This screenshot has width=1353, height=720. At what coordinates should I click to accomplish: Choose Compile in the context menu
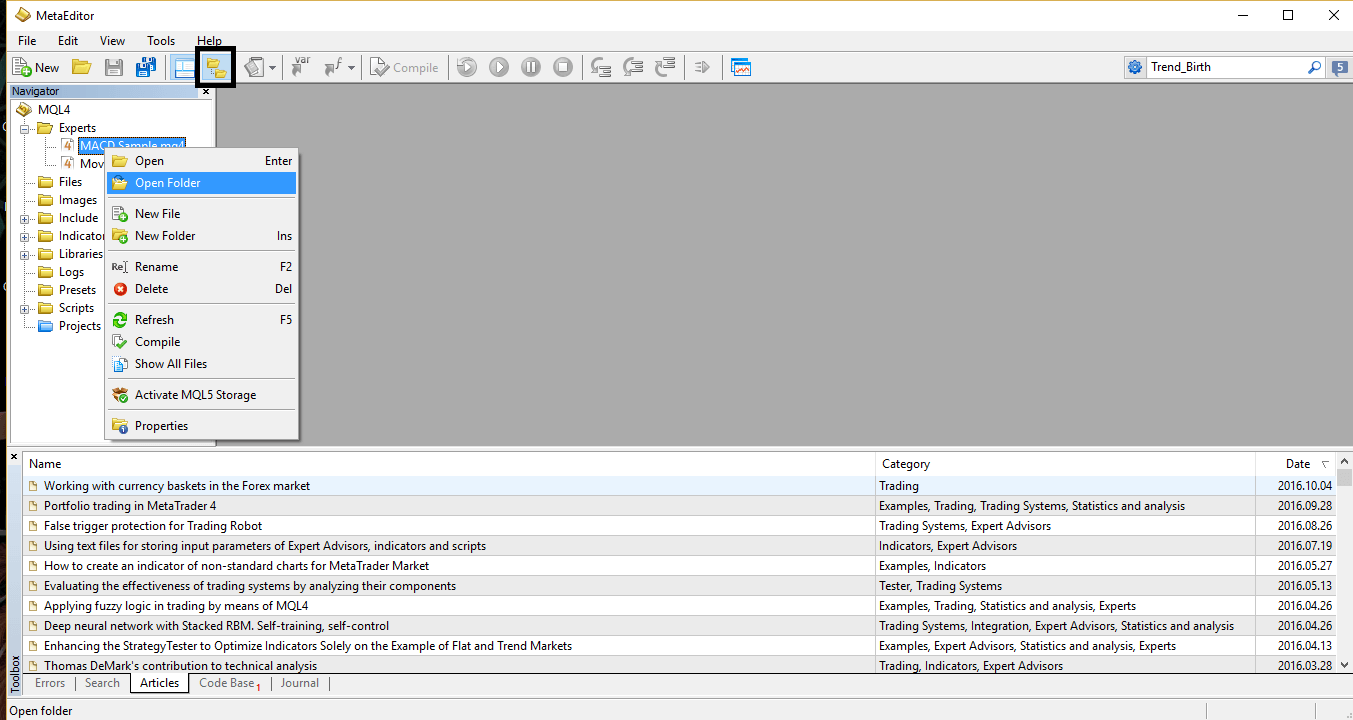click(201, 342)
